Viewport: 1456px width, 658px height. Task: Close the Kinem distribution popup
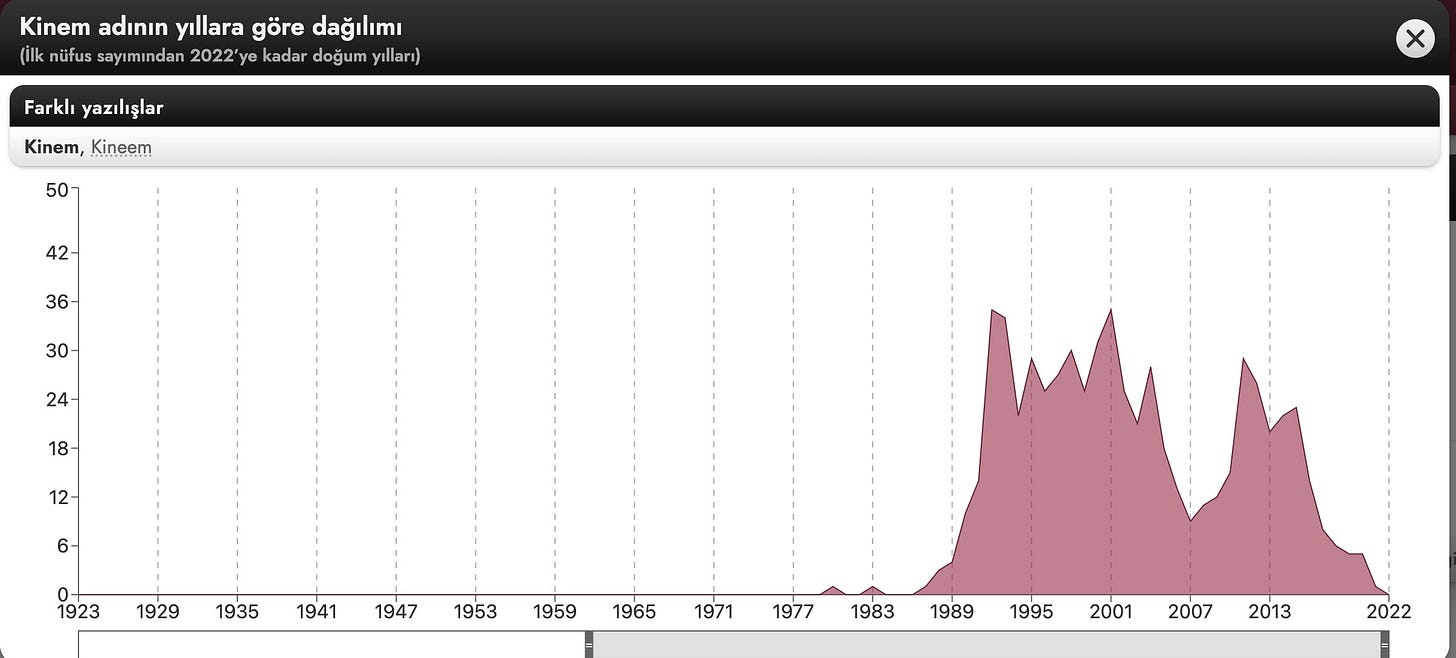[x=1415, y=39]
